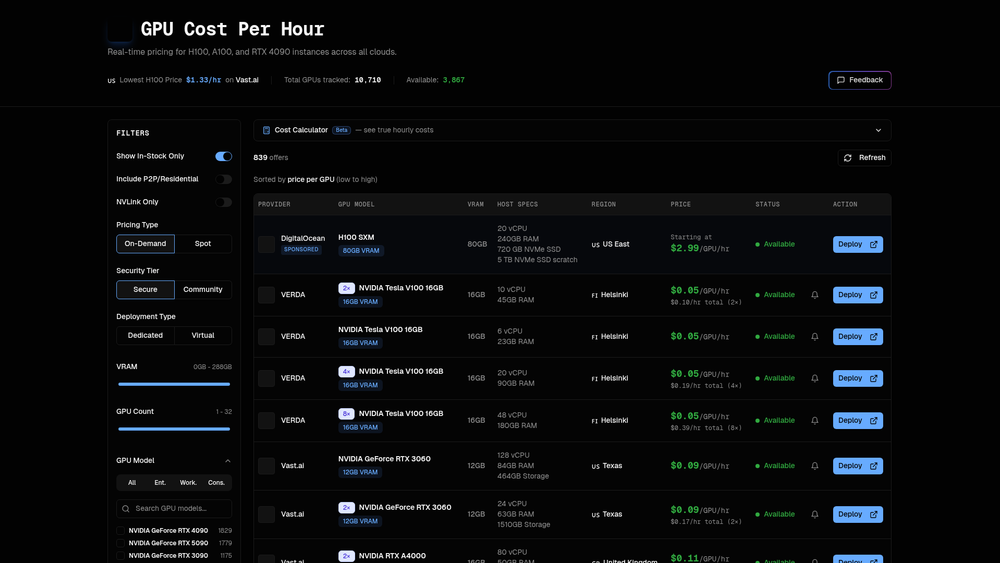Image resolution: width=1000 pixels, height=563 pixels.
Task: Click the 80GB VRAM badge on H100 SXM
Action: [x=361, y=251]
